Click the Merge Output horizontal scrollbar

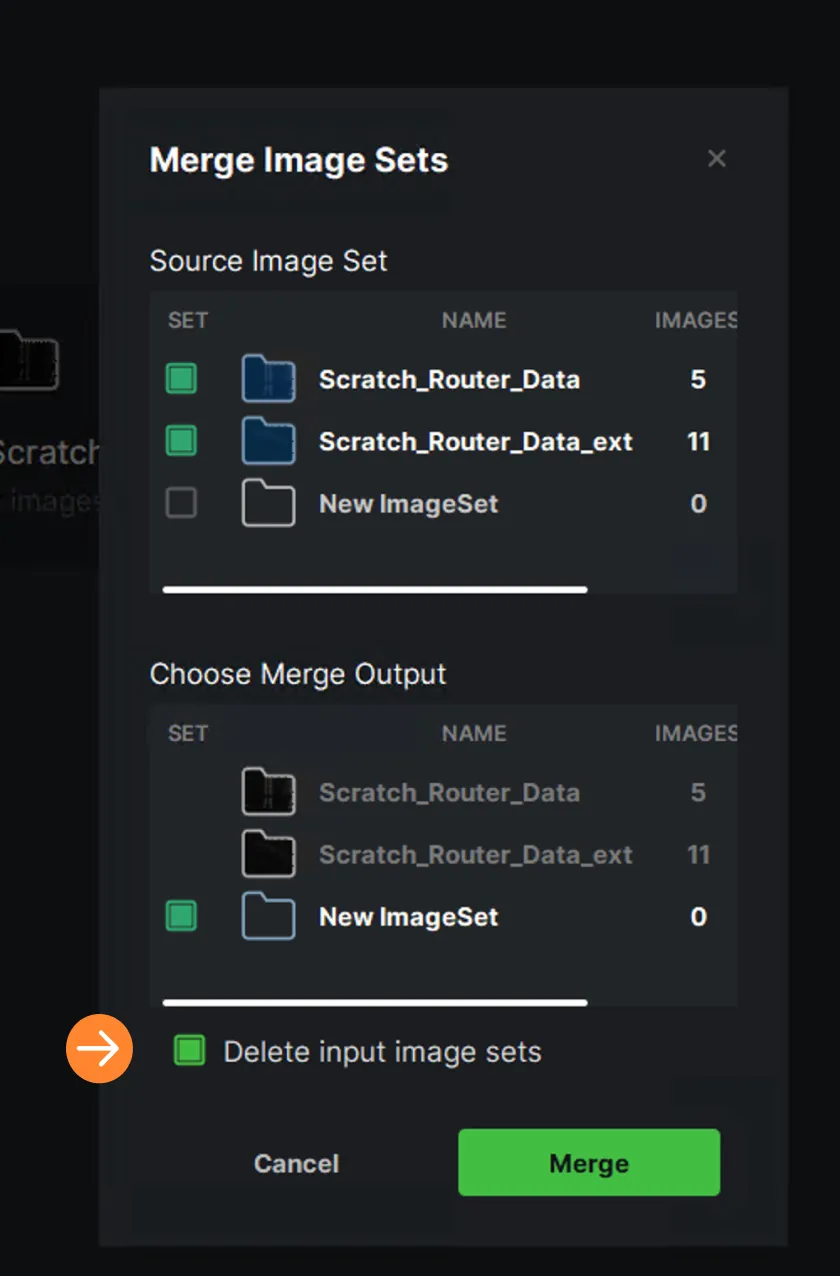(375, 1002)
